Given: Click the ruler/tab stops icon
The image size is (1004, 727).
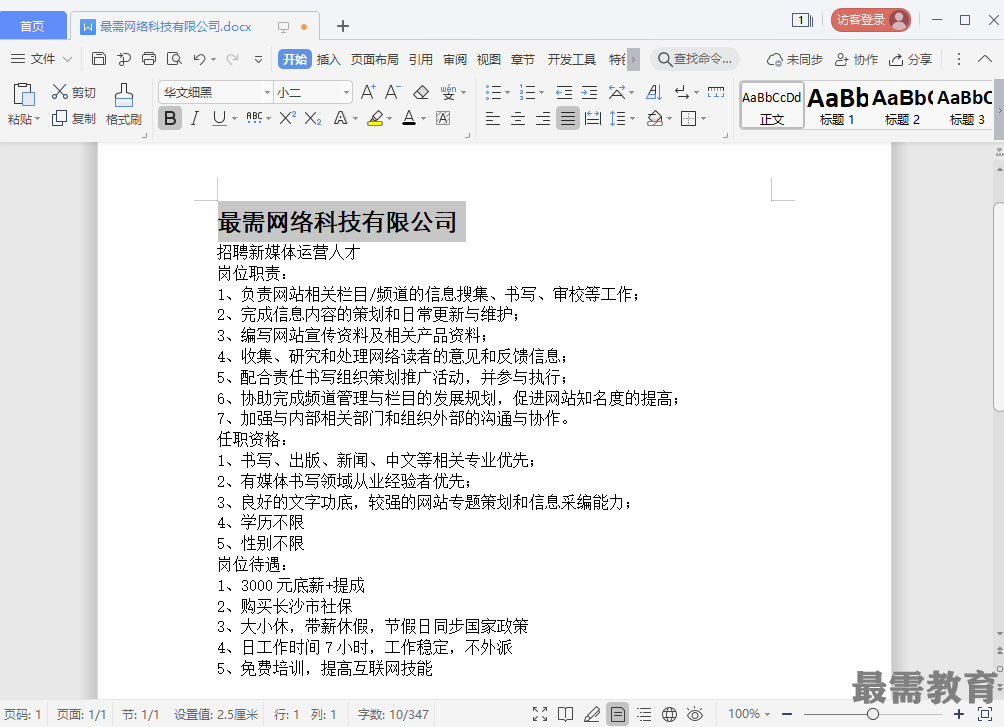Looking at the screenshot, I should coord(716,92).
